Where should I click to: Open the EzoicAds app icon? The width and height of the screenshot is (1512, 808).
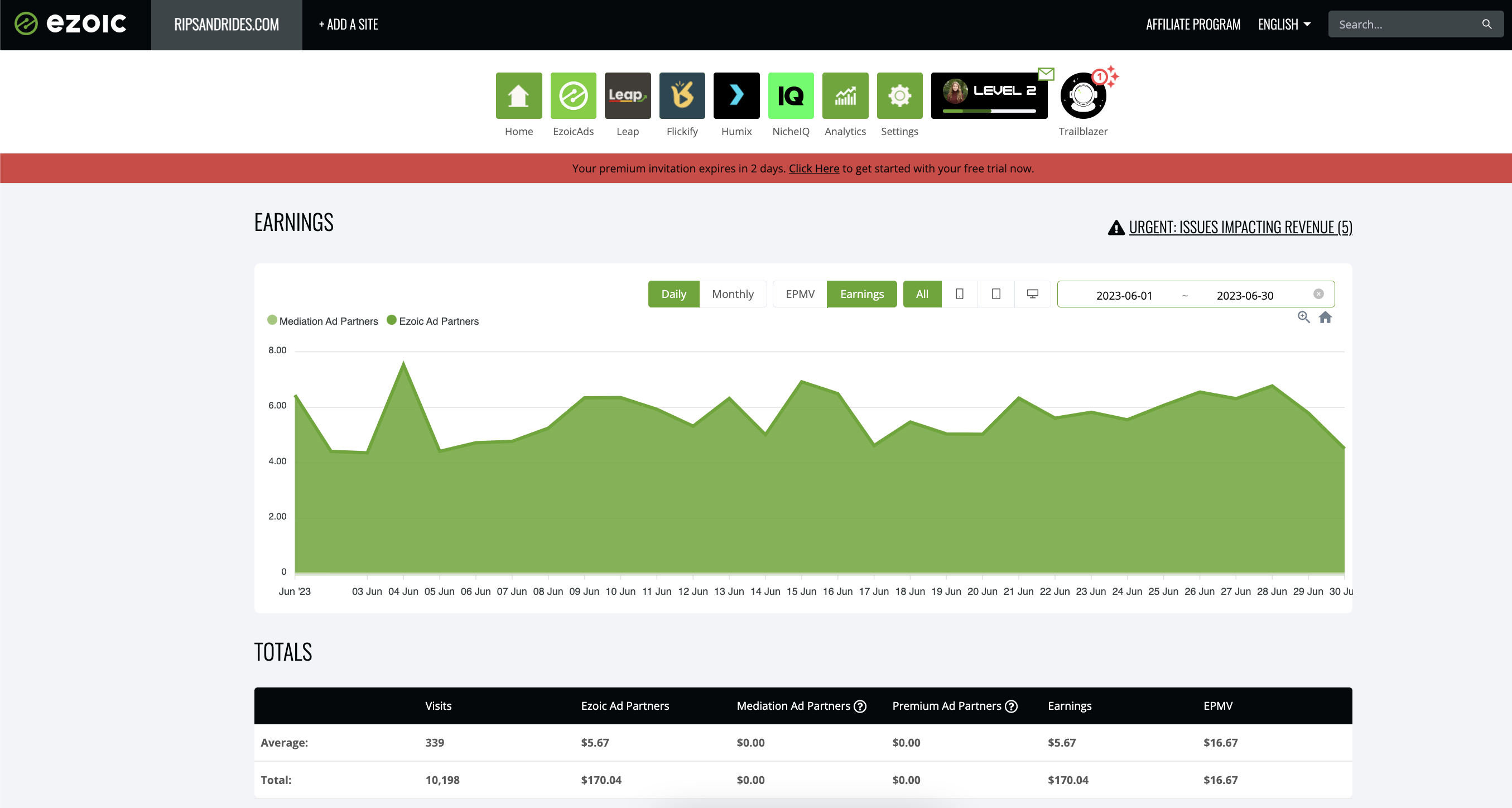pos(573,96)
